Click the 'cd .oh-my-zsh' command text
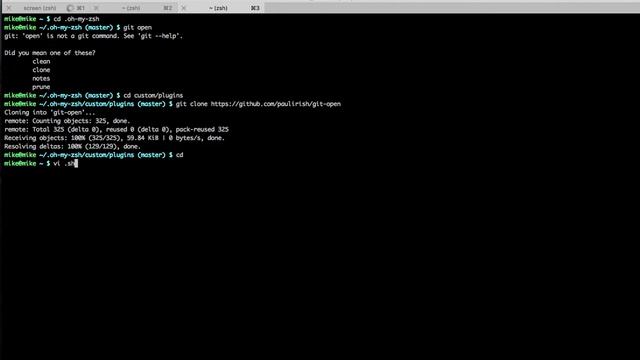The width and height of the screenshot is (640, 360). point(76,19)
